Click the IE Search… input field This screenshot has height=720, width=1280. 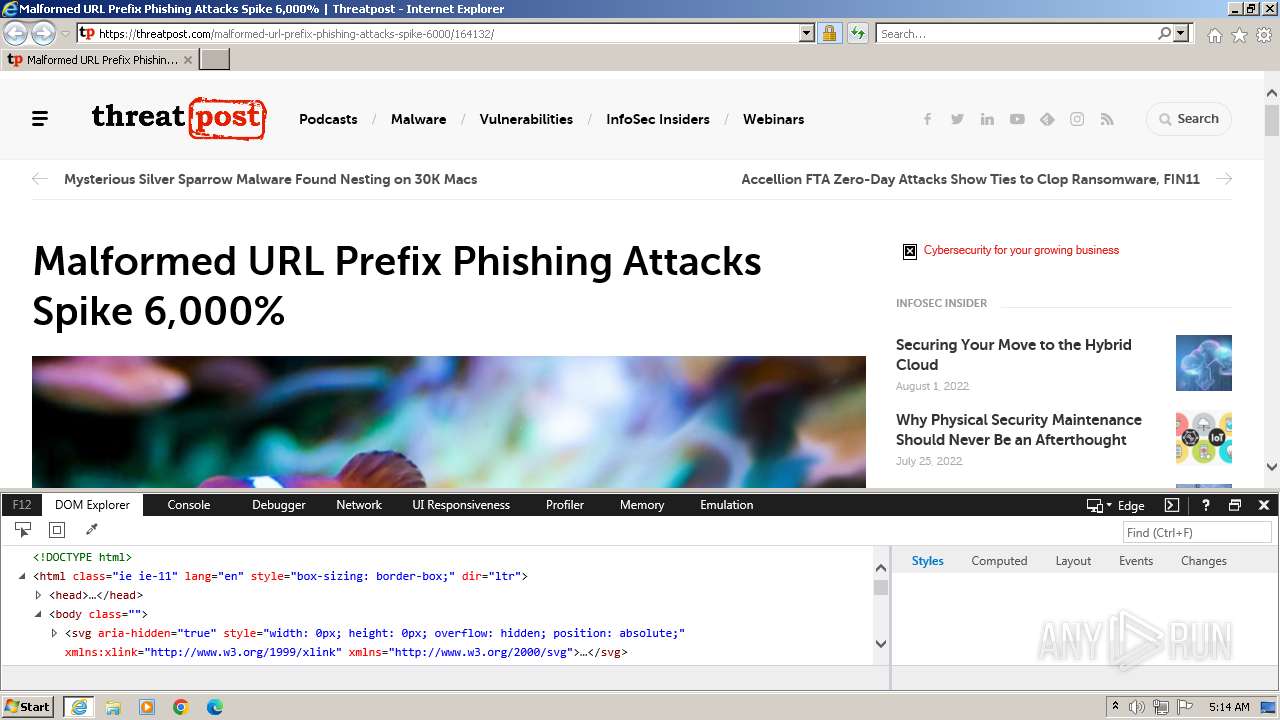pyautogui.click(x=1016, y=33)
